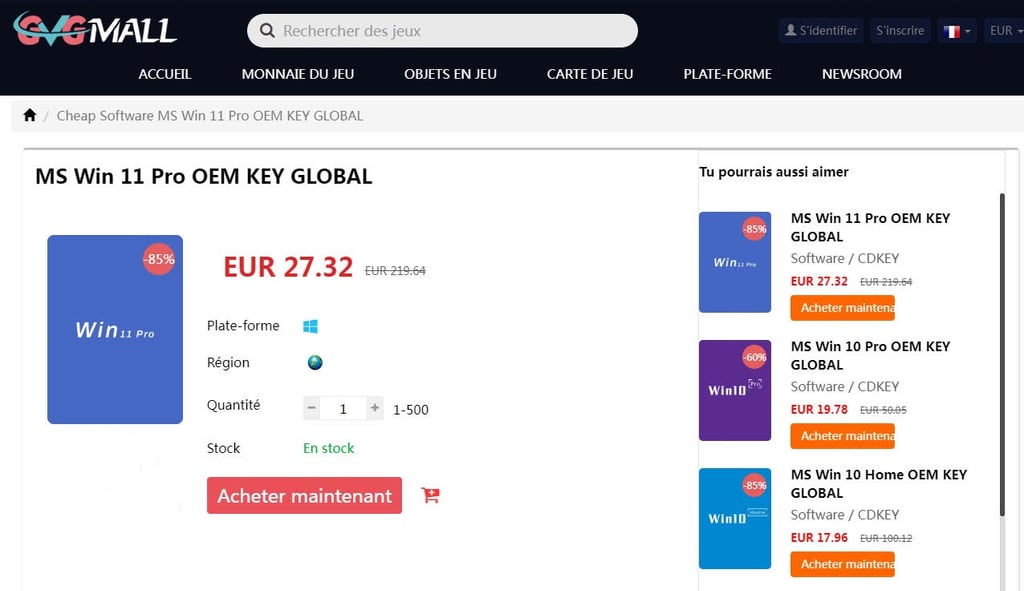Click the search magnifier icon
This screenshot has height=591, width=1024.
266,31
